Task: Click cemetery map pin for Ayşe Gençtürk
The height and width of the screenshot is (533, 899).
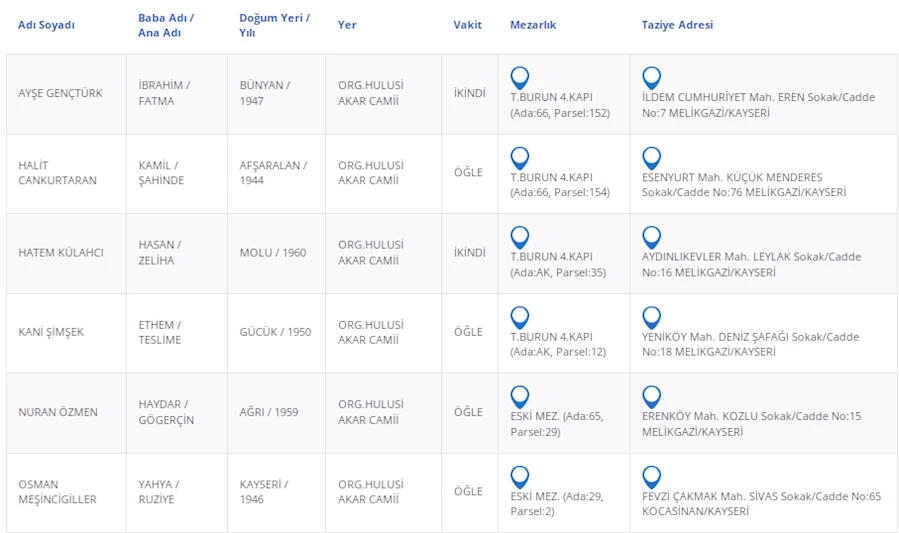Action: click(x=520, y=77)
